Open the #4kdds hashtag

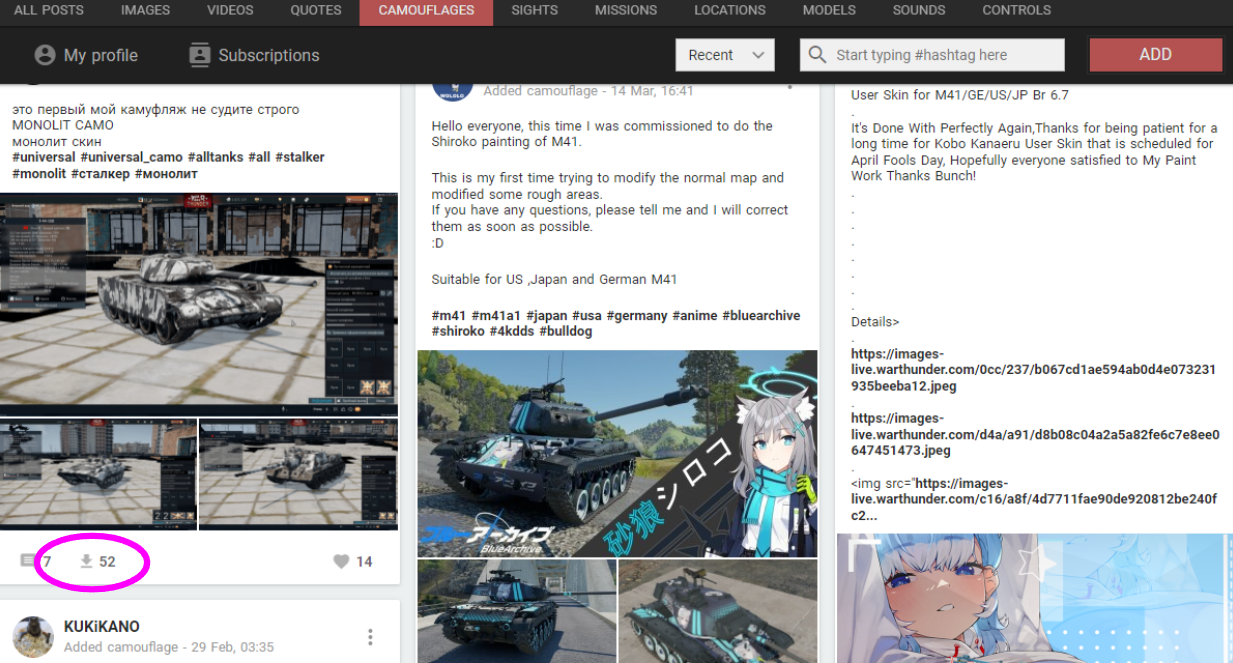tap(512, 331)
